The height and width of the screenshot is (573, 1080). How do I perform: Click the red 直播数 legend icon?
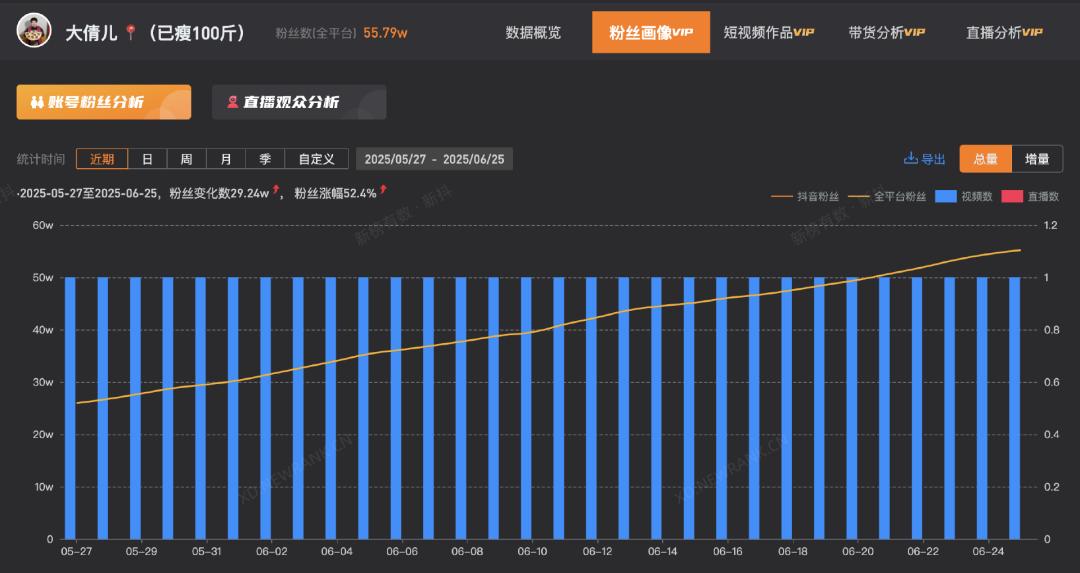click(1011, 197)
